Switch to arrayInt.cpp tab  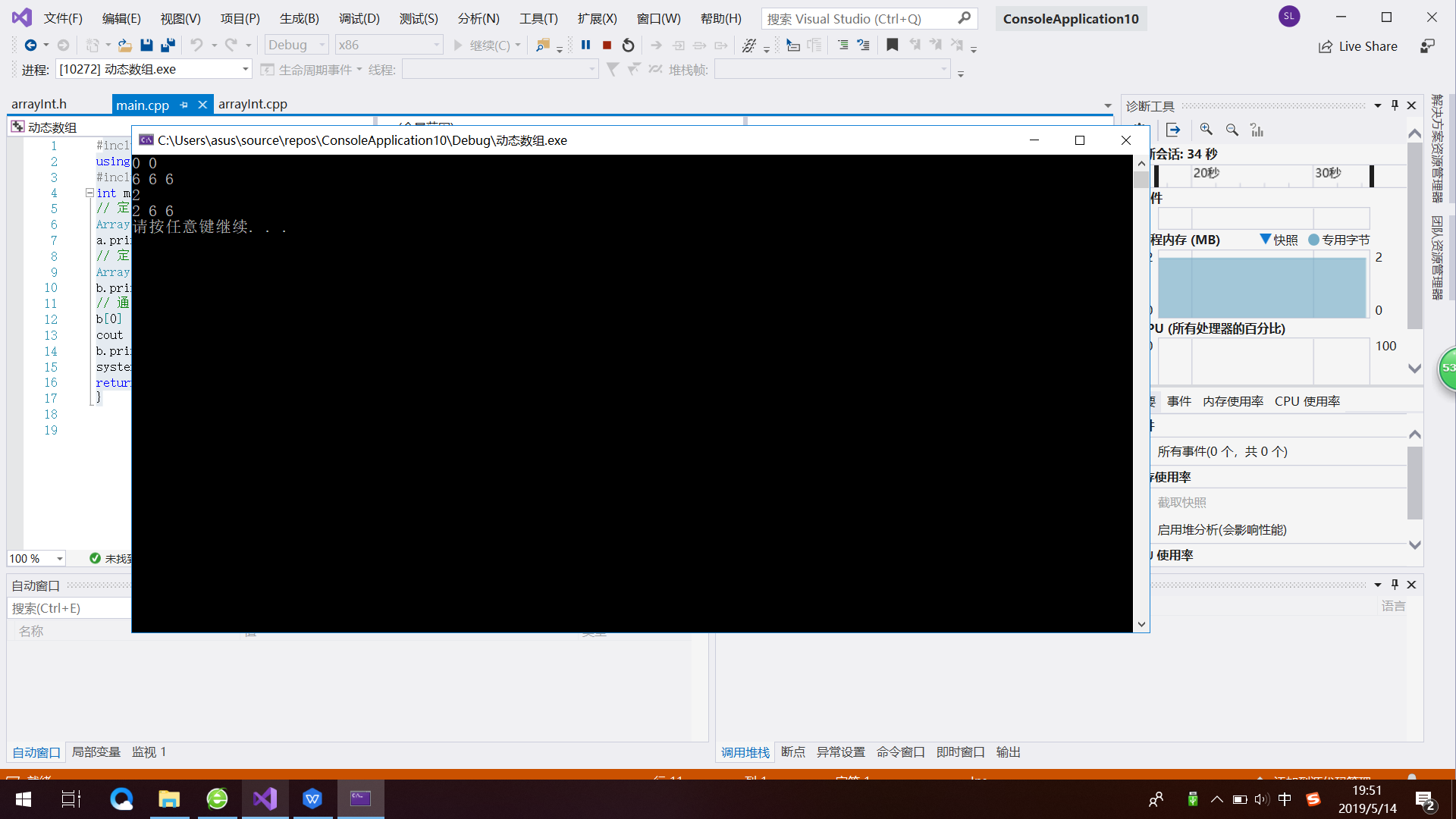(x=253, y=105)
